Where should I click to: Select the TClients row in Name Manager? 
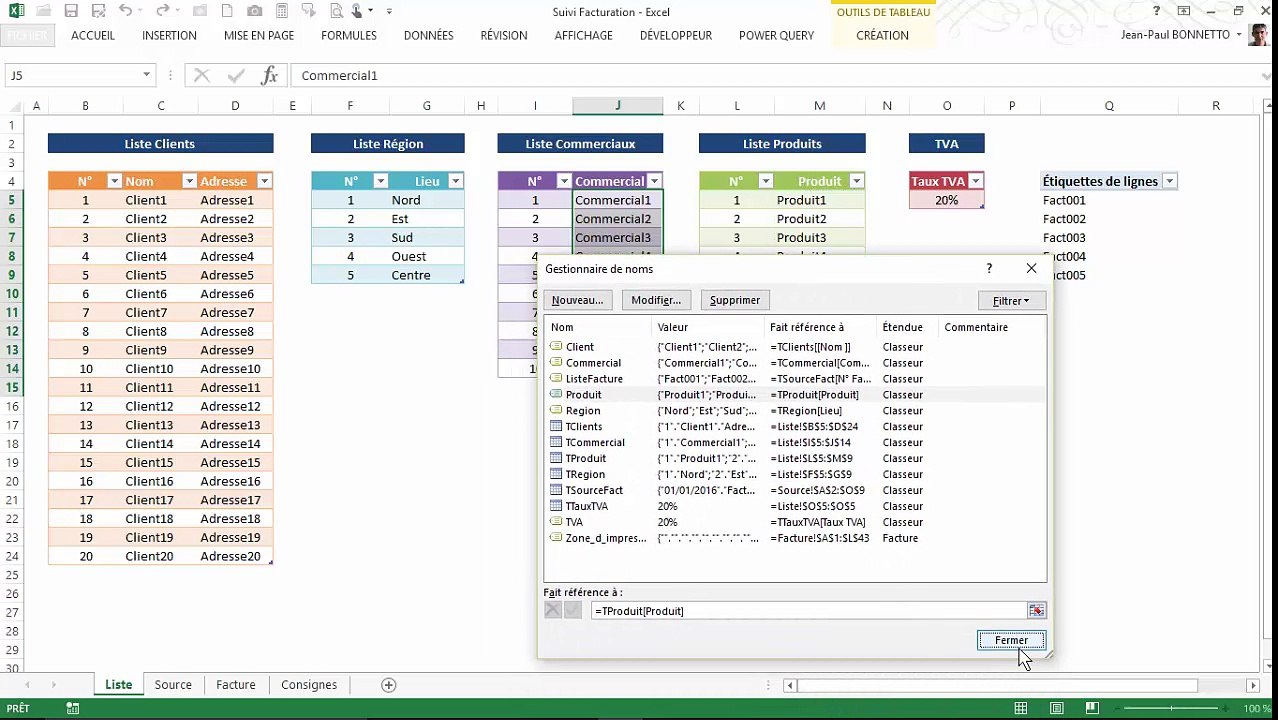795,427
